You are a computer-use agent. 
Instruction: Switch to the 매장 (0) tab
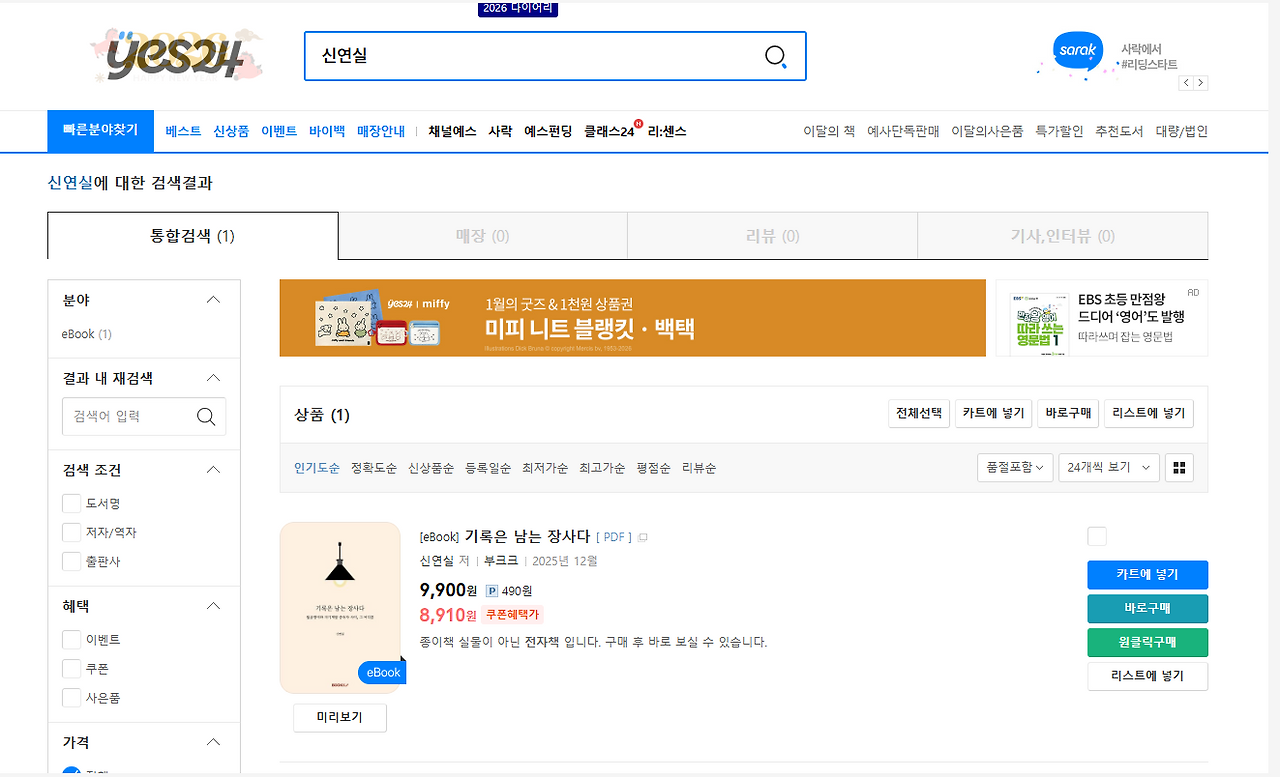[483, 235]
